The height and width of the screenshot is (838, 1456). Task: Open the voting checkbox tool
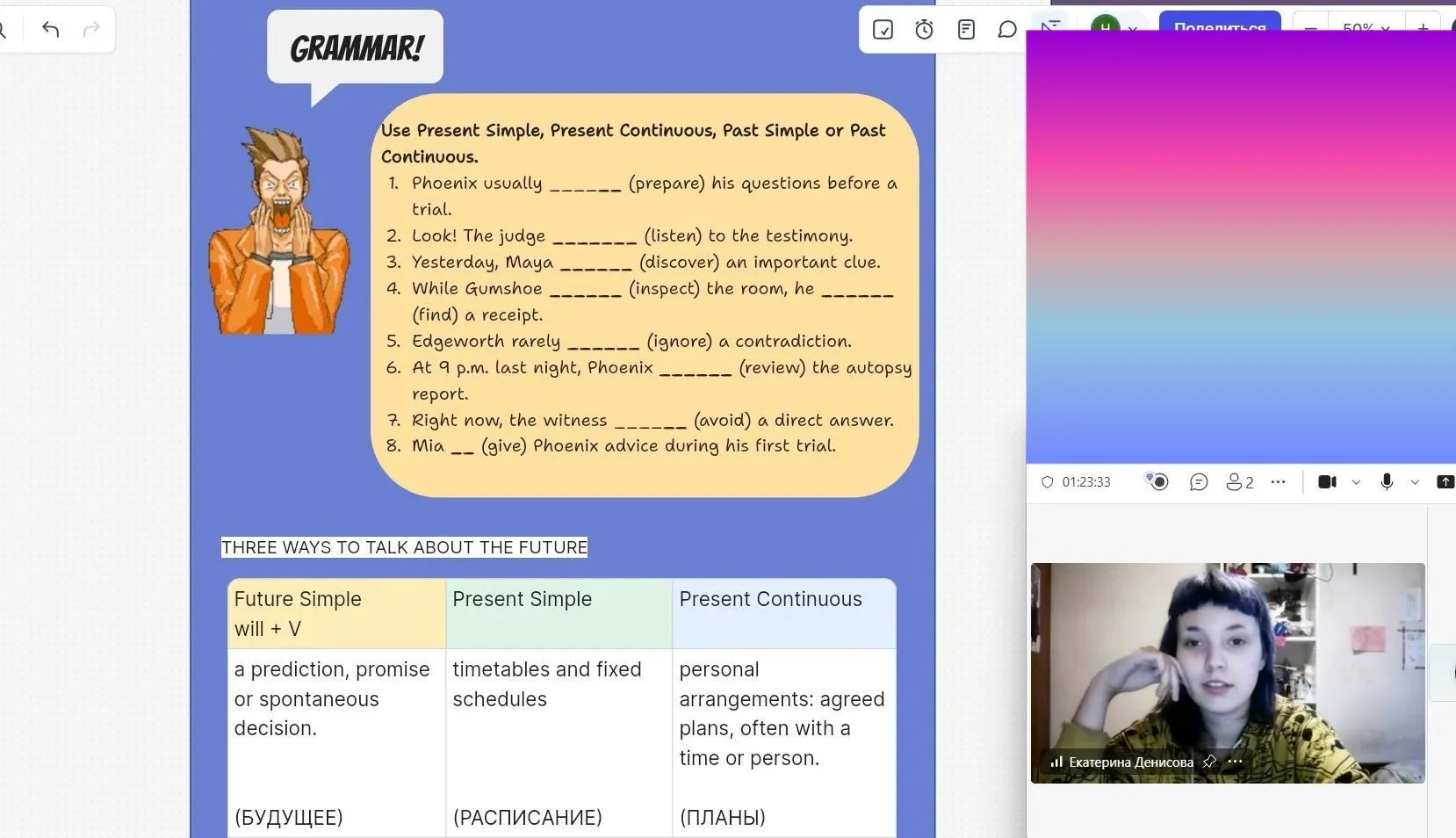click(x=883, y=30)
